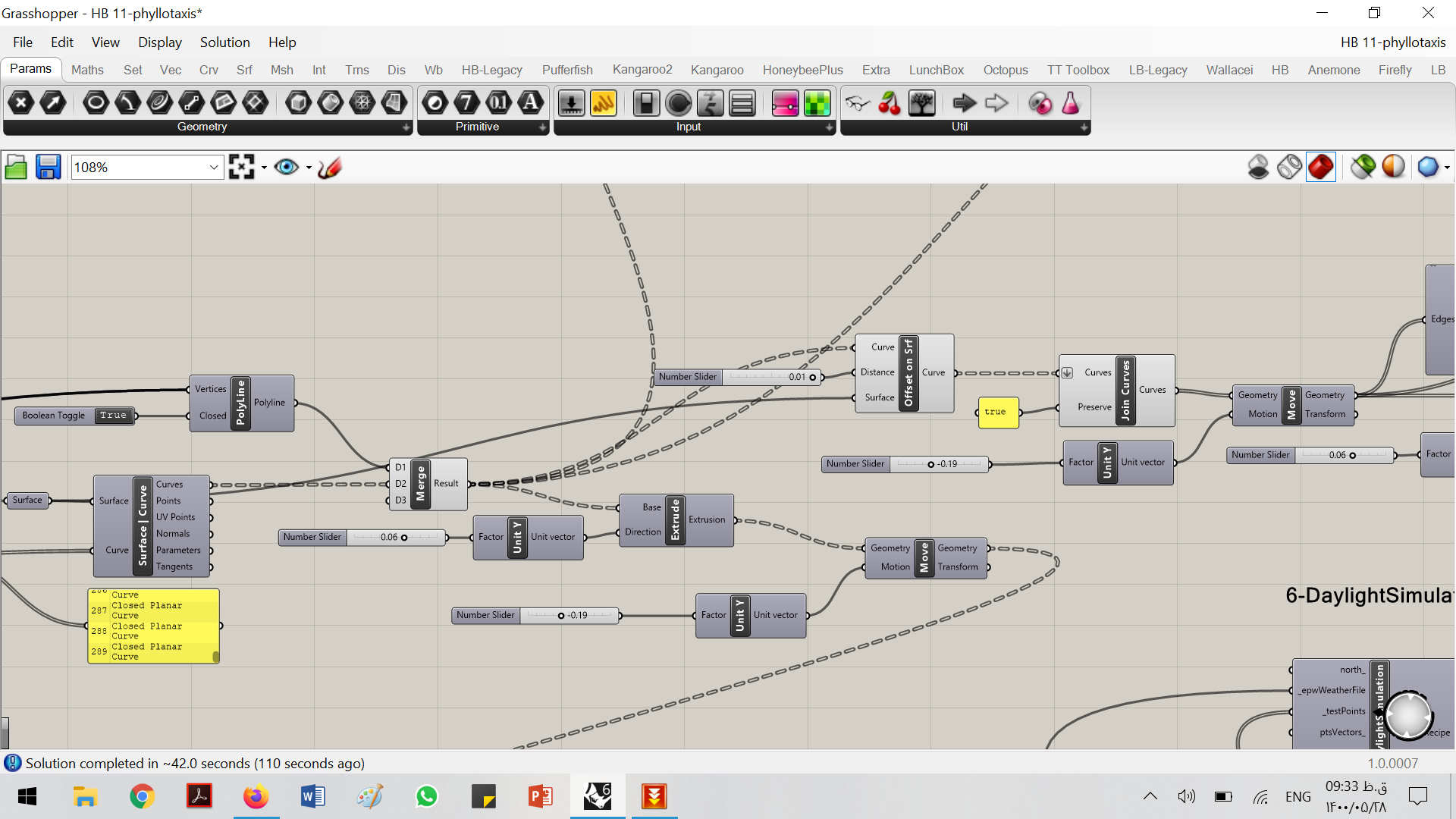Viewport: 1456px width, 819px height.
Task: Select the sketch tool icon
Action: 330,167
